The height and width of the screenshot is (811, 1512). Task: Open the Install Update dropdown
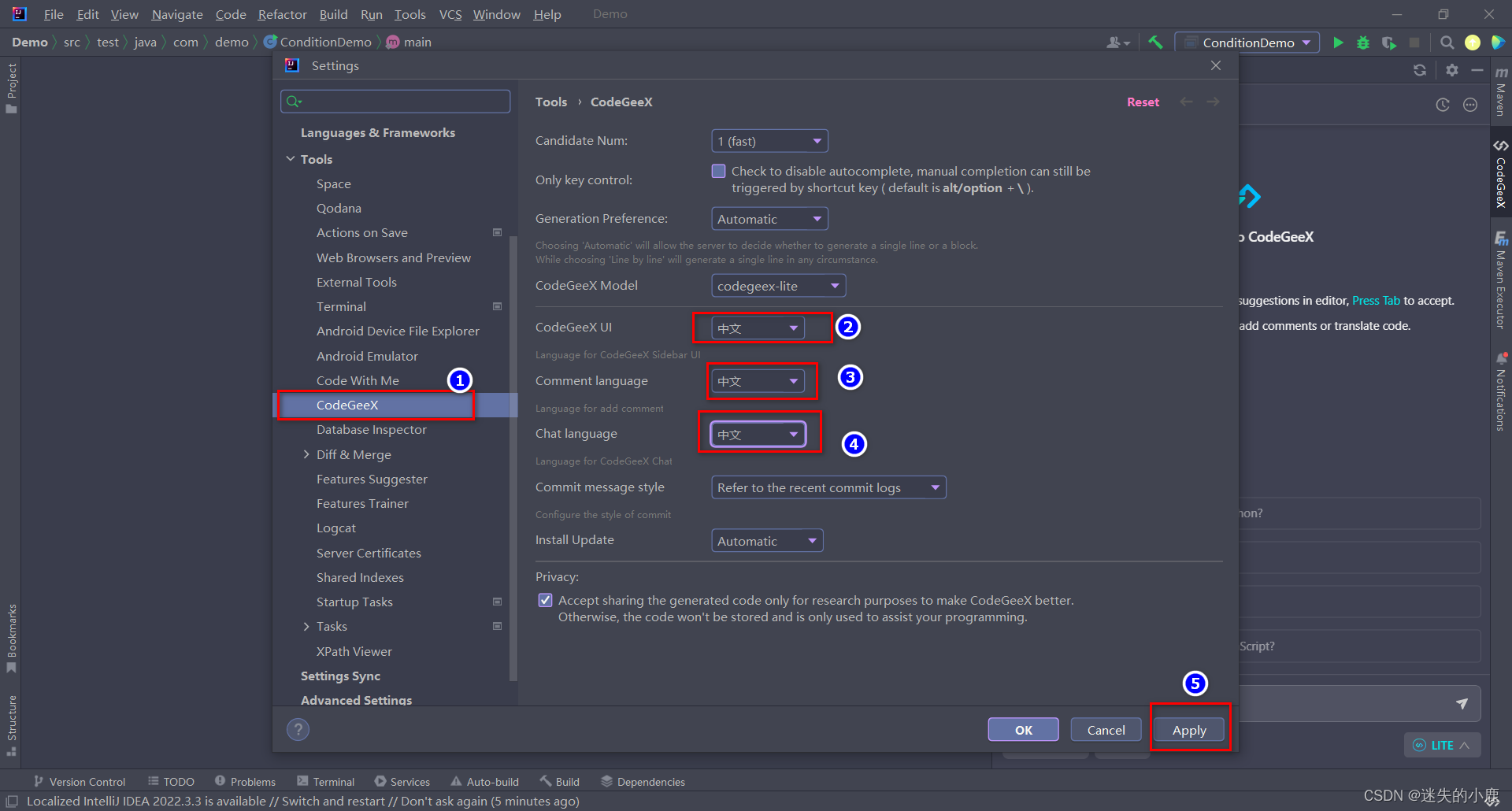point(767,541)
